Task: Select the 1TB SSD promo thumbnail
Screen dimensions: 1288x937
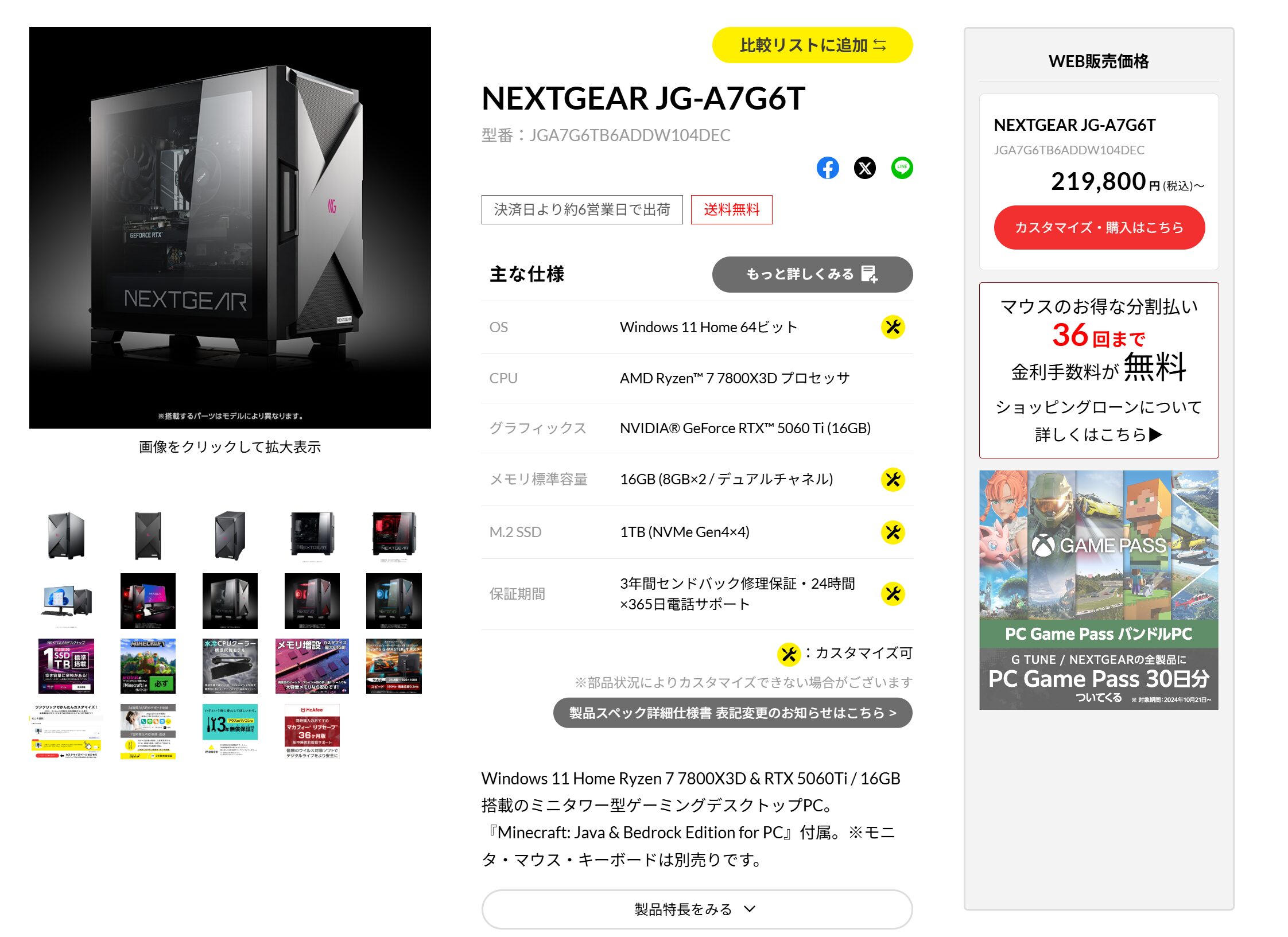Action: (66, 666)
